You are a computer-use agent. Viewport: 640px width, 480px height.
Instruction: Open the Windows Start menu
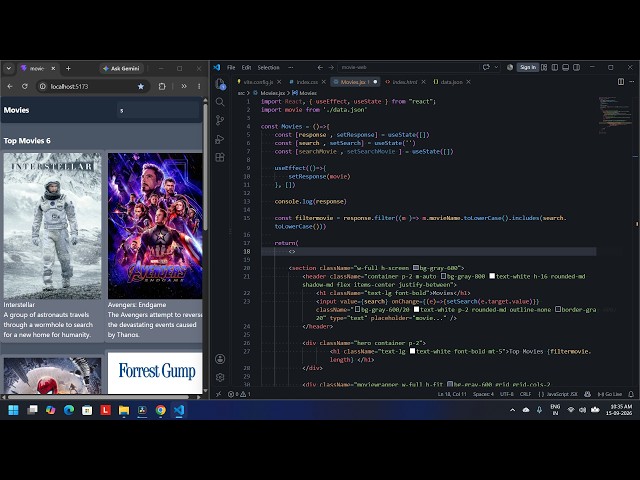13,410
